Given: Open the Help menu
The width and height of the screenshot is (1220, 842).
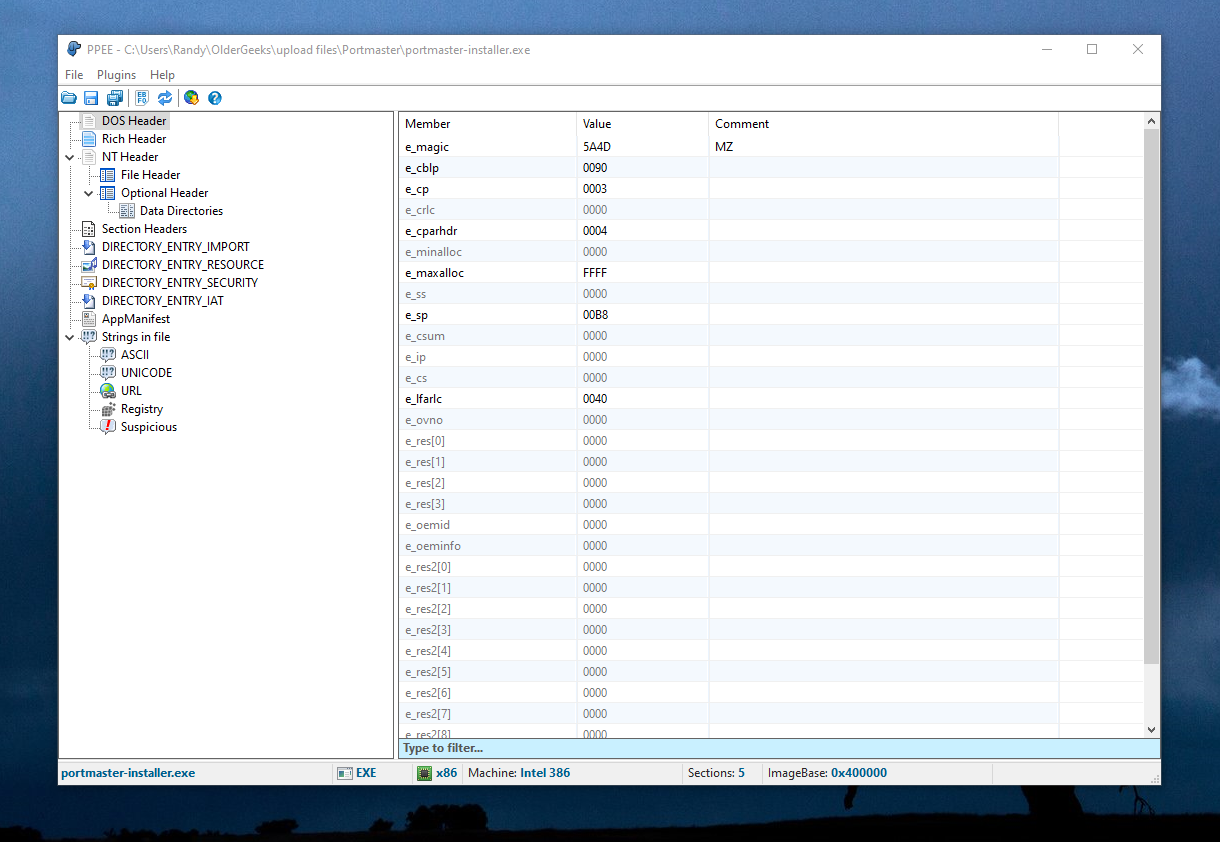Looking at the screenshot, I should coord(162,75).
